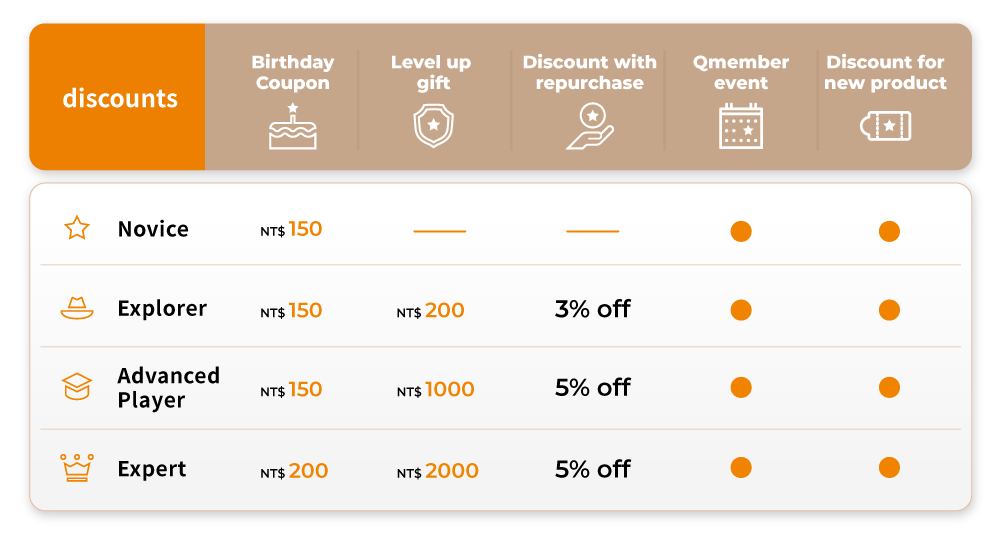Click the Expert crown icon
Viewport: 1001px width, 540px height.
[x=77, y=467]
